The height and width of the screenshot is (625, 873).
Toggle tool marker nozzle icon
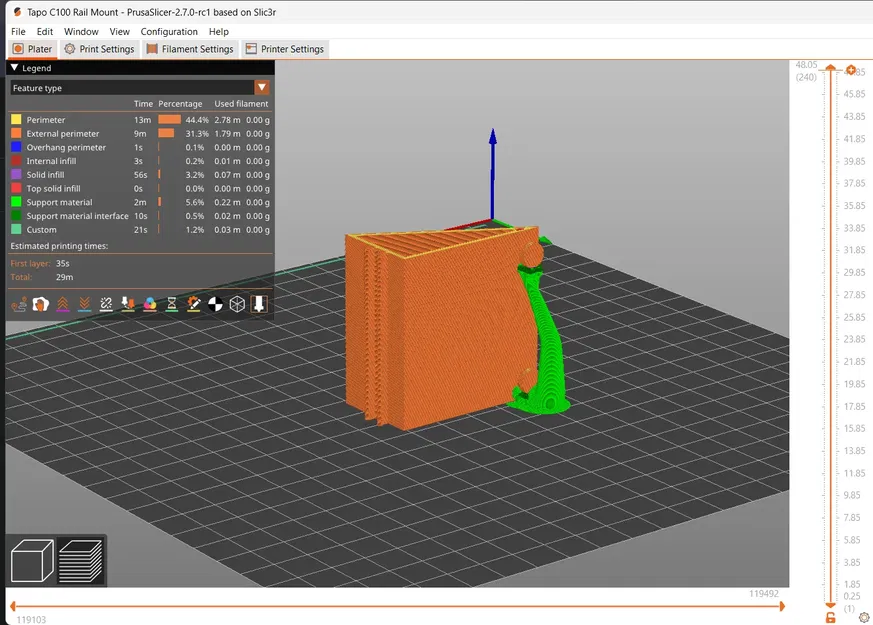pyautogui.click(x=259, y=304)
